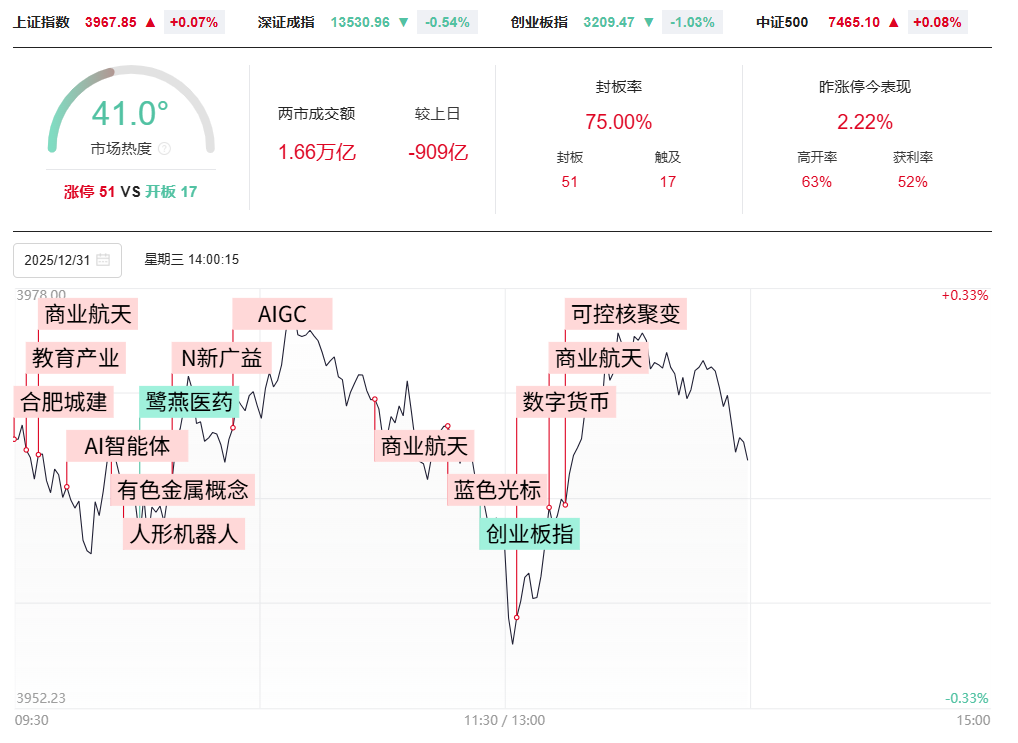The image size is (1018, 743).
Task: Click the green down arrow beside 深证成指
Action: [x=402, y=22]
